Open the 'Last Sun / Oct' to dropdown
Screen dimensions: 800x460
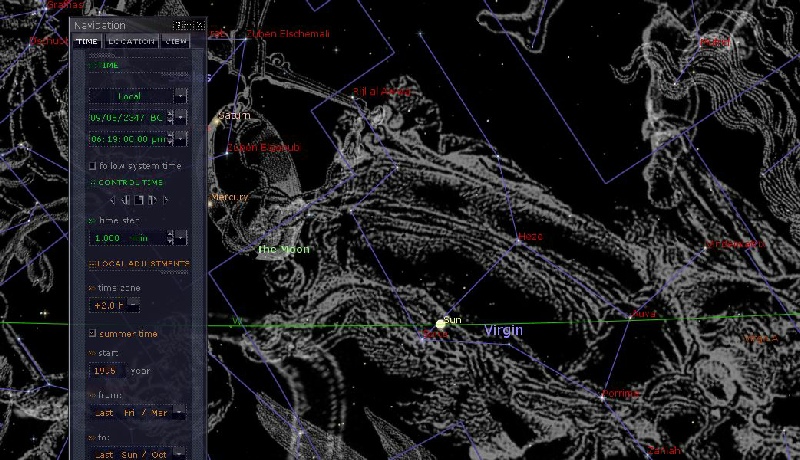179,454
